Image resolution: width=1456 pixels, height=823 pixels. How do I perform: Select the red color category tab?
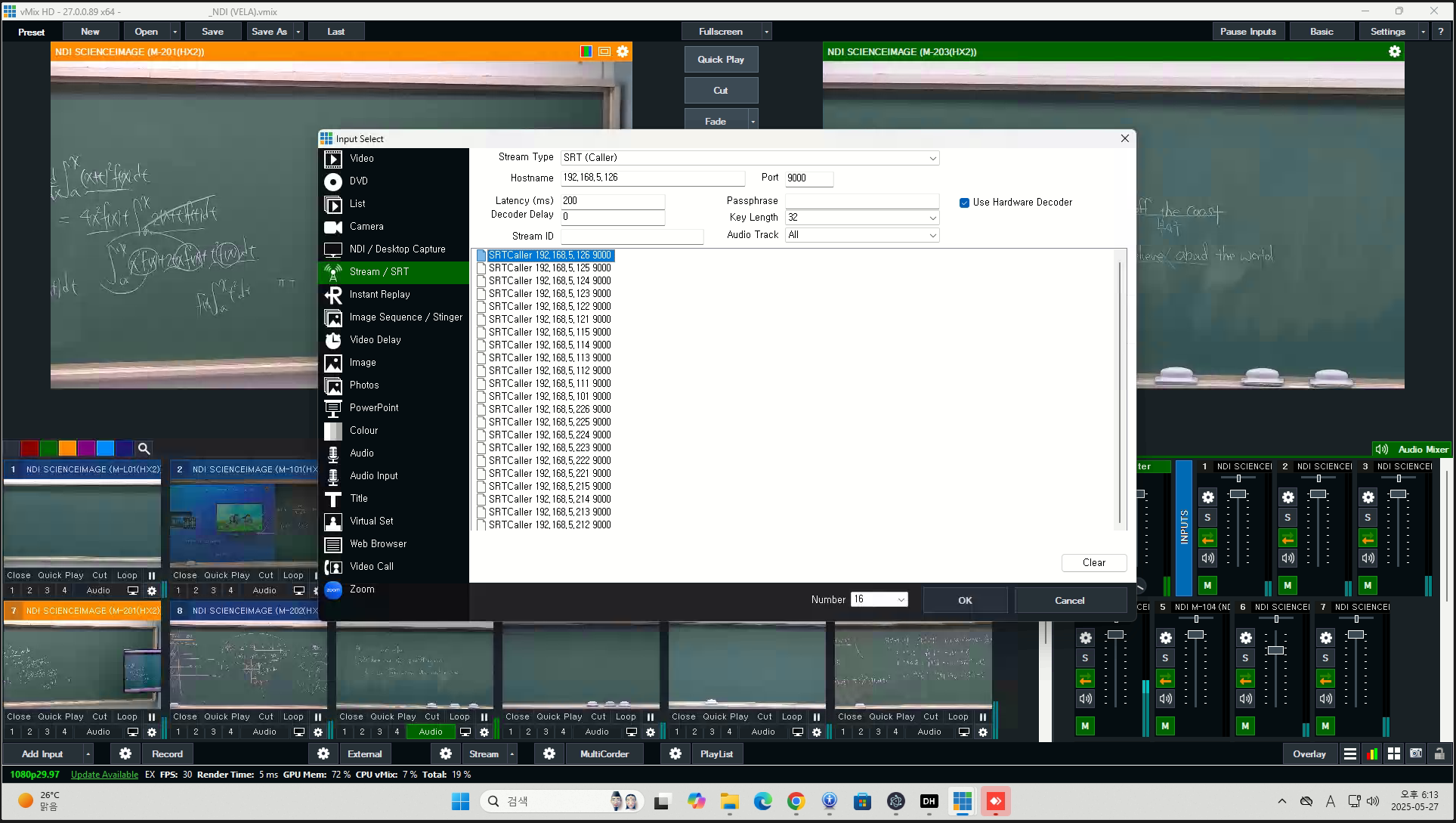tap(29, 448)
